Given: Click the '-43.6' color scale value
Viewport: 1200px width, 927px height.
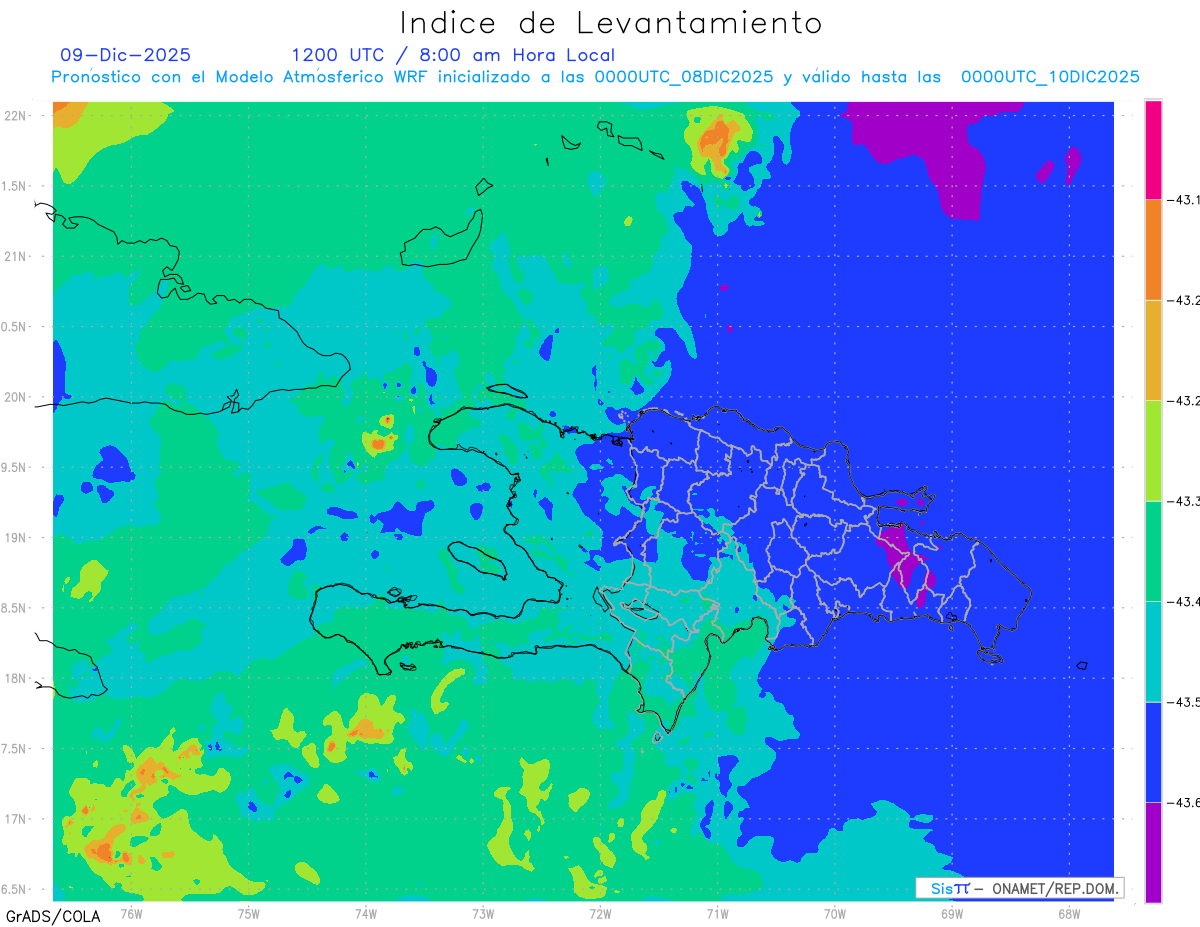Looking at the screenshot, I should click(1183, 803).
